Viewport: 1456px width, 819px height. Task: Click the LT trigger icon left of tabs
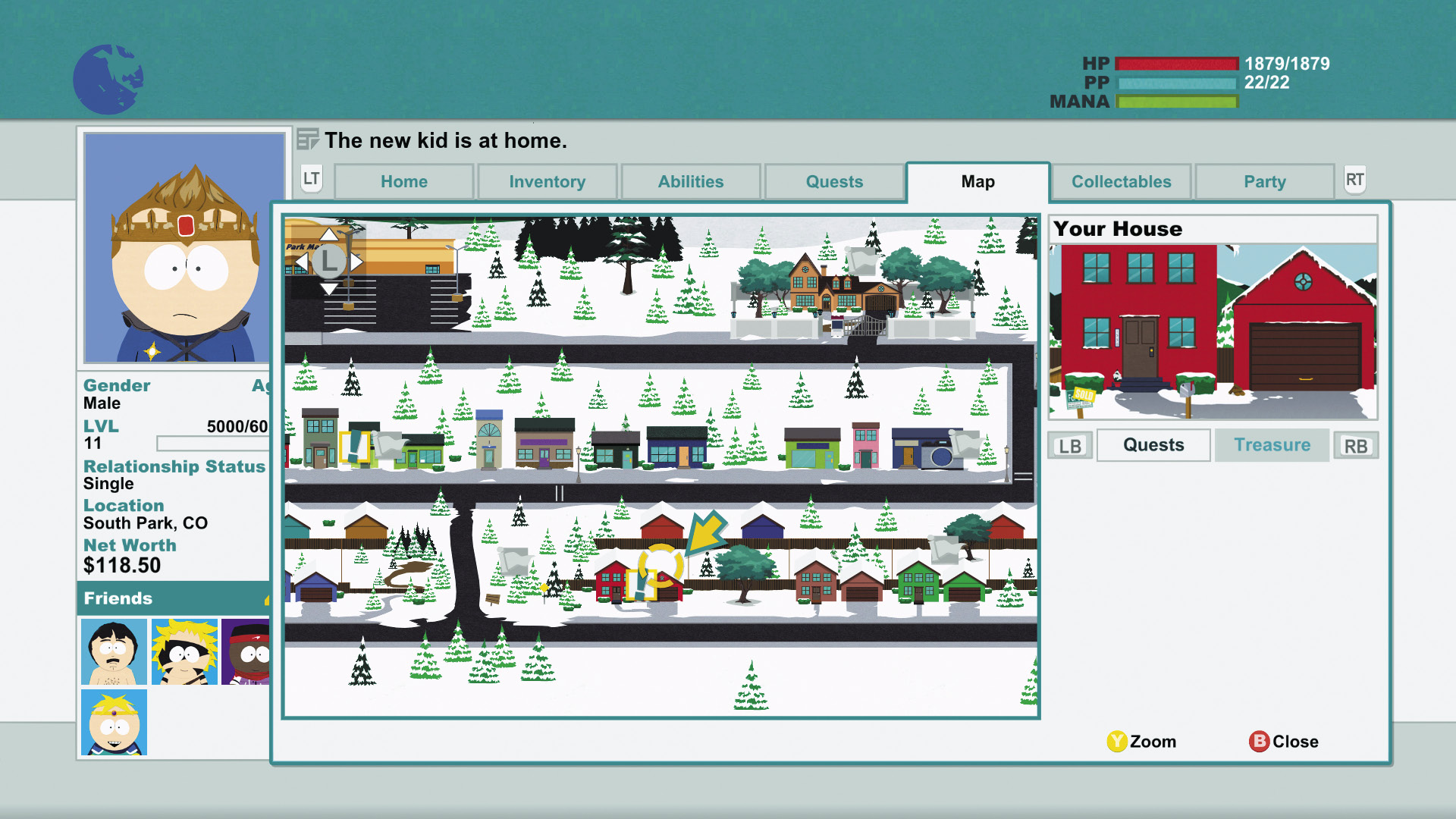coord(312,179)
